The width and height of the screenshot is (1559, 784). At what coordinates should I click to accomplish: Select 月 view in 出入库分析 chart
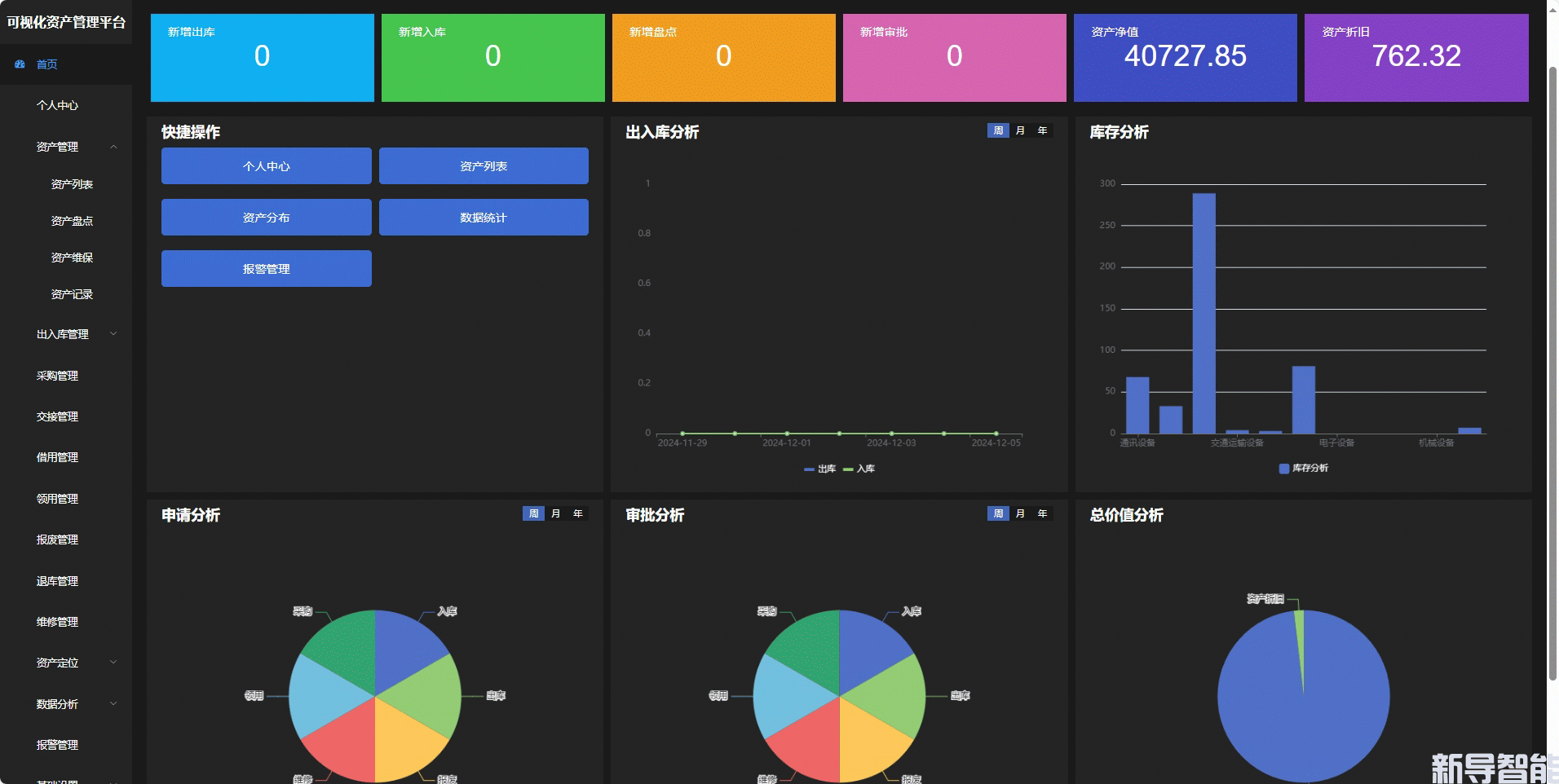click(x=1020, y=131)
